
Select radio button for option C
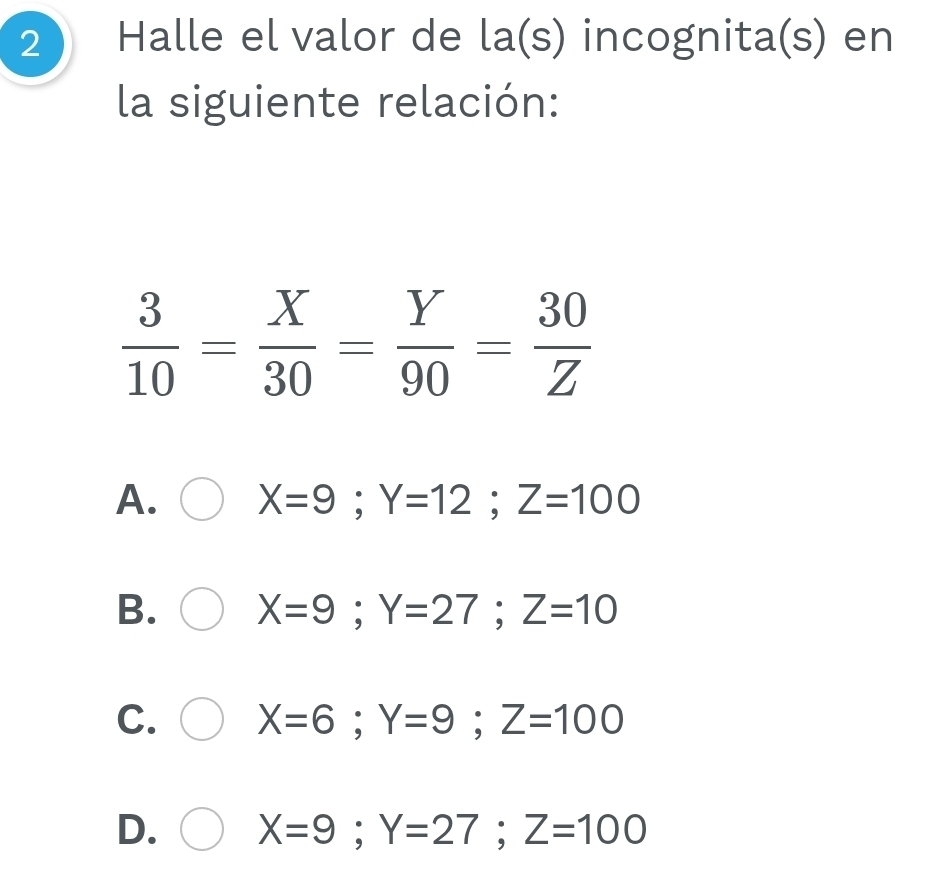[203, 722]
